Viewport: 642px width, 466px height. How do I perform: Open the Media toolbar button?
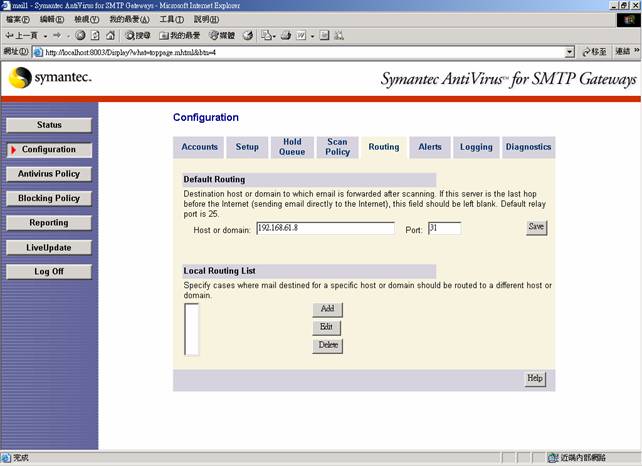click(222, 36)
